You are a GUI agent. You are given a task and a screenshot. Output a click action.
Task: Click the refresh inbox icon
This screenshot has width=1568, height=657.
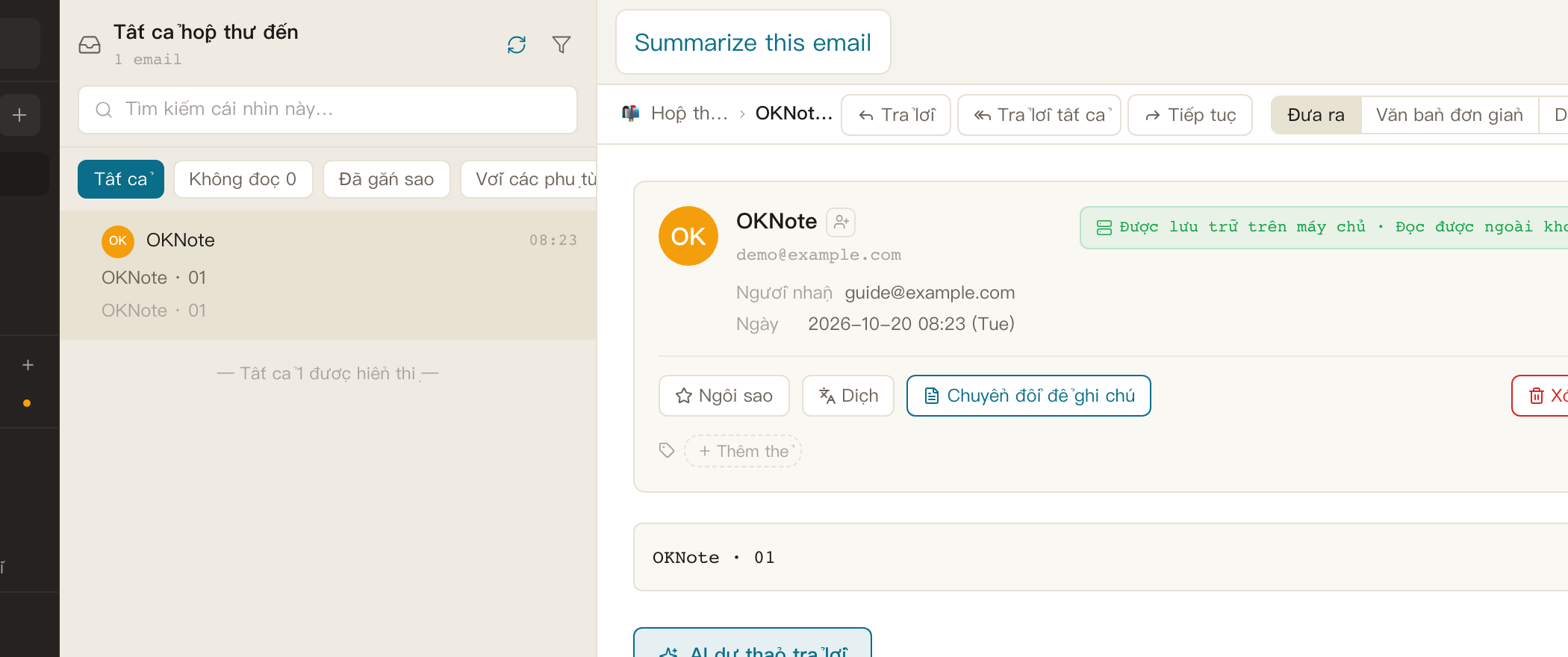tap(517, 45)
